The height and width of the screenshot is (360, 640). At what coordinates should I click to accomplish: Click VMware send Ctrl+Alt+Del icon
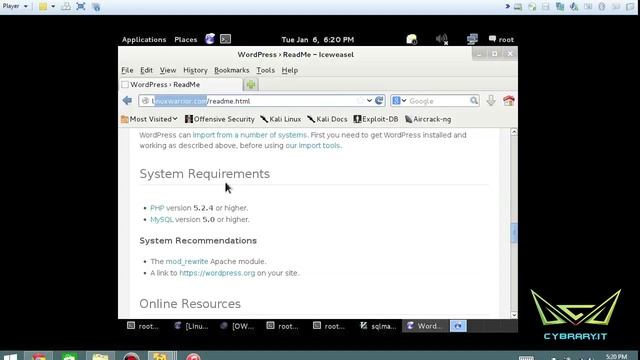pos(66,7)
